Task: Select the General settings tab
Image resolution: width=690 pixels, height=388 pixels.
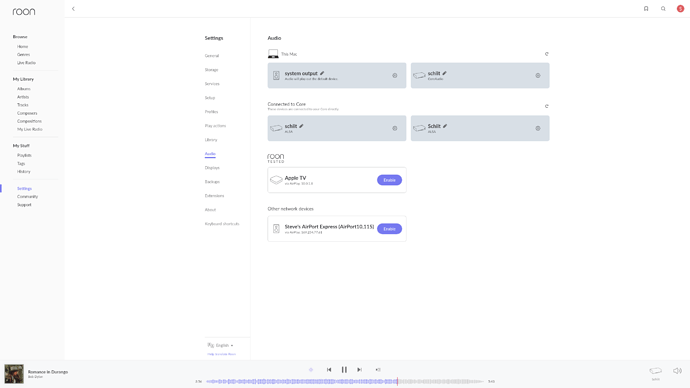Action: [x=212, y=56]
